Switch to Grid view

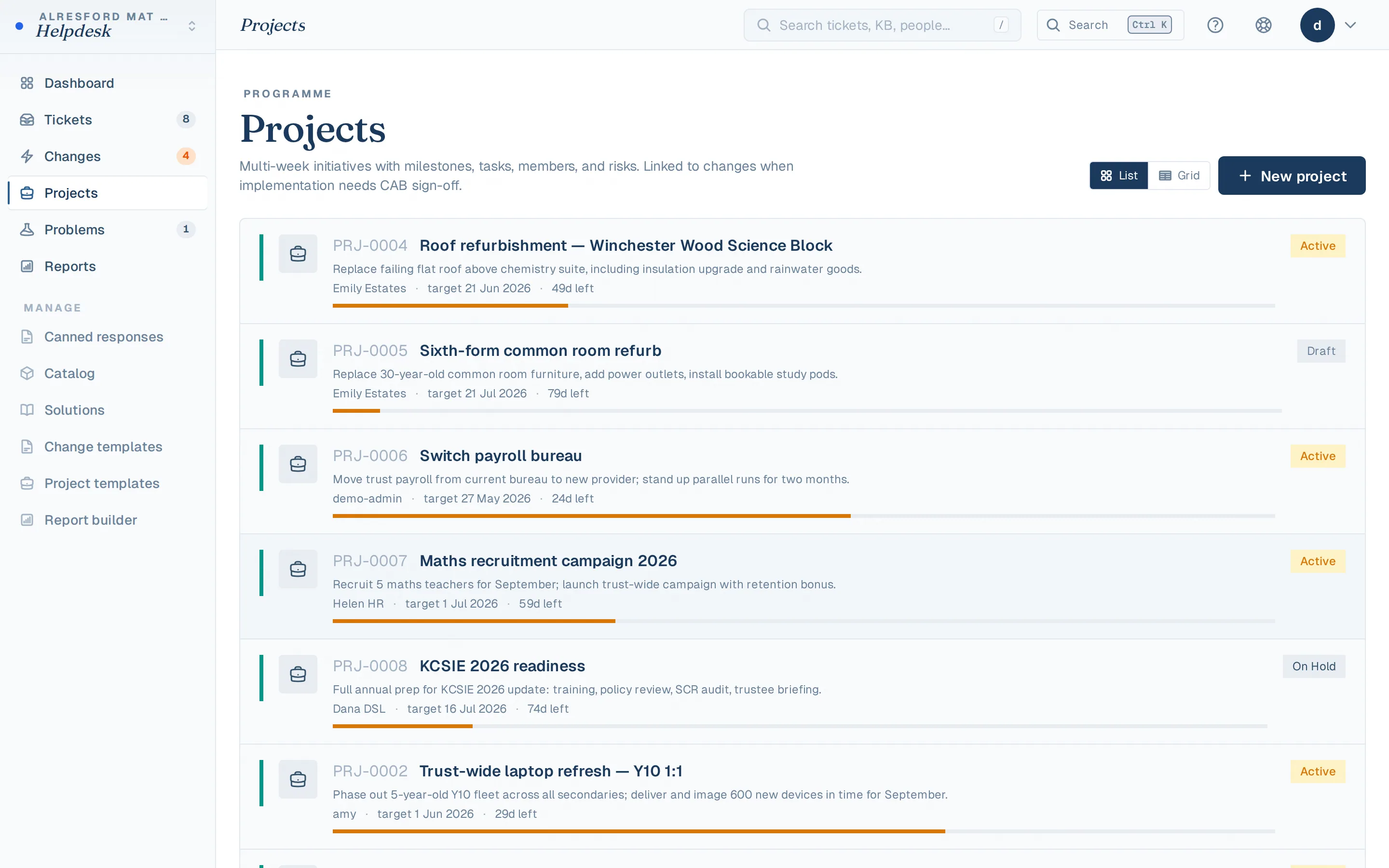(1179, 176)
